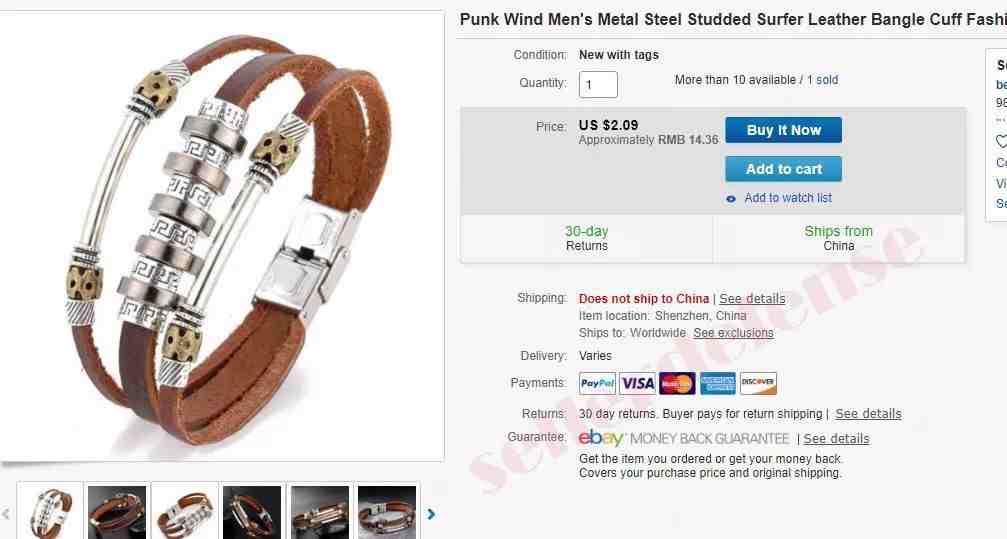This screenshot has width=1007, height=539.
Task: Open the 1 sold link
Action: (x=823, y=80)
